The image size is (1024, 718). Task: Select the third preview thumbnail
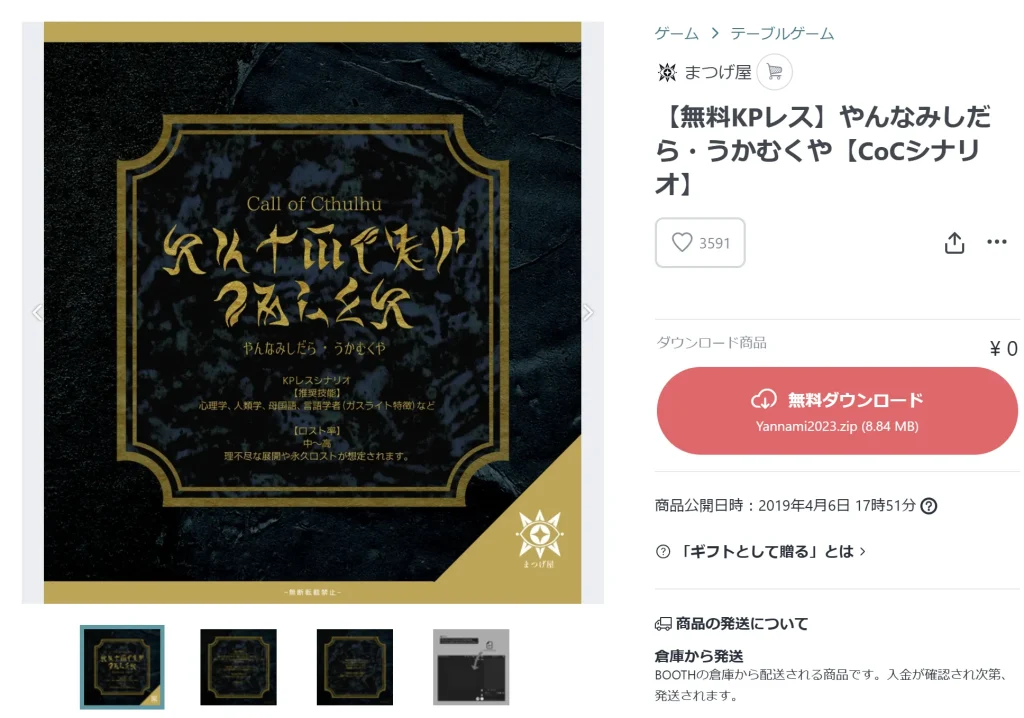355,667
